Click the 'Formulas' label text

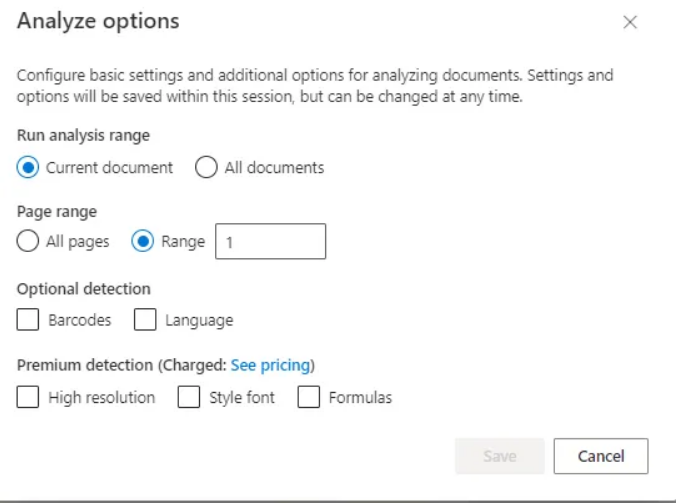[360, 398]
